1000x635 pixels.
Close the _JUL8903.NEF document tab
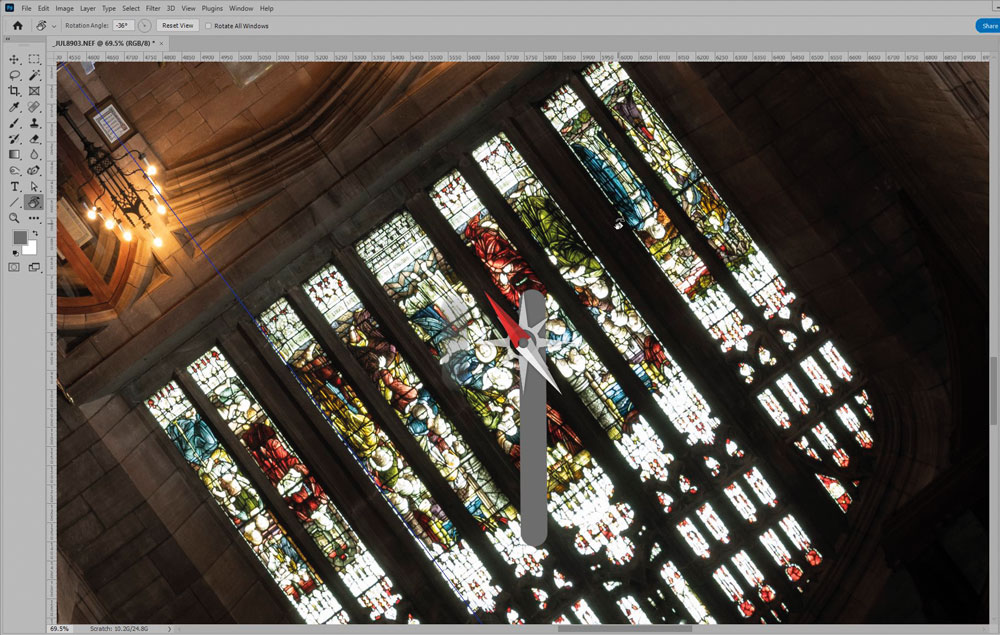coord(161,43)
